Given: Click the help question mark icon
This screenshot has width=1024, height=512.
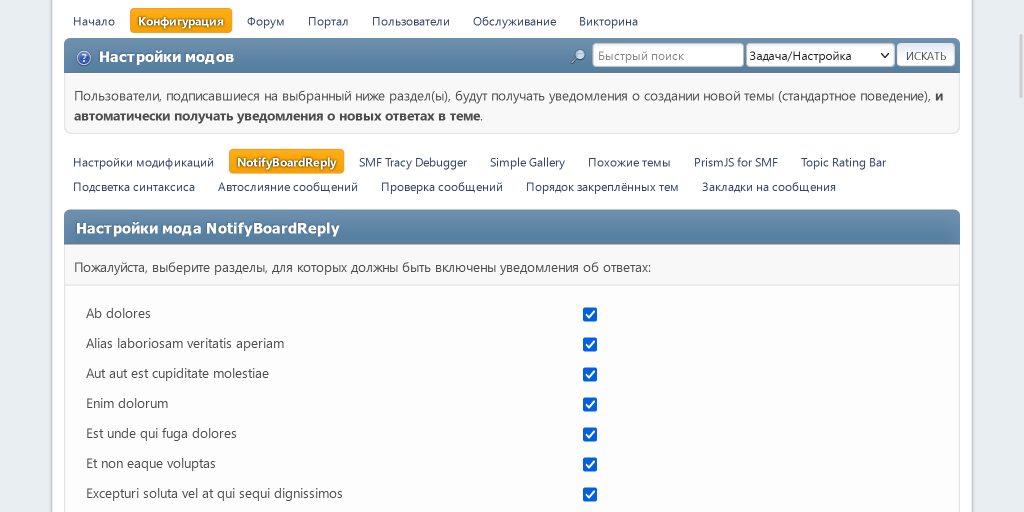Looking at the screenshot, I should (84, 57).
